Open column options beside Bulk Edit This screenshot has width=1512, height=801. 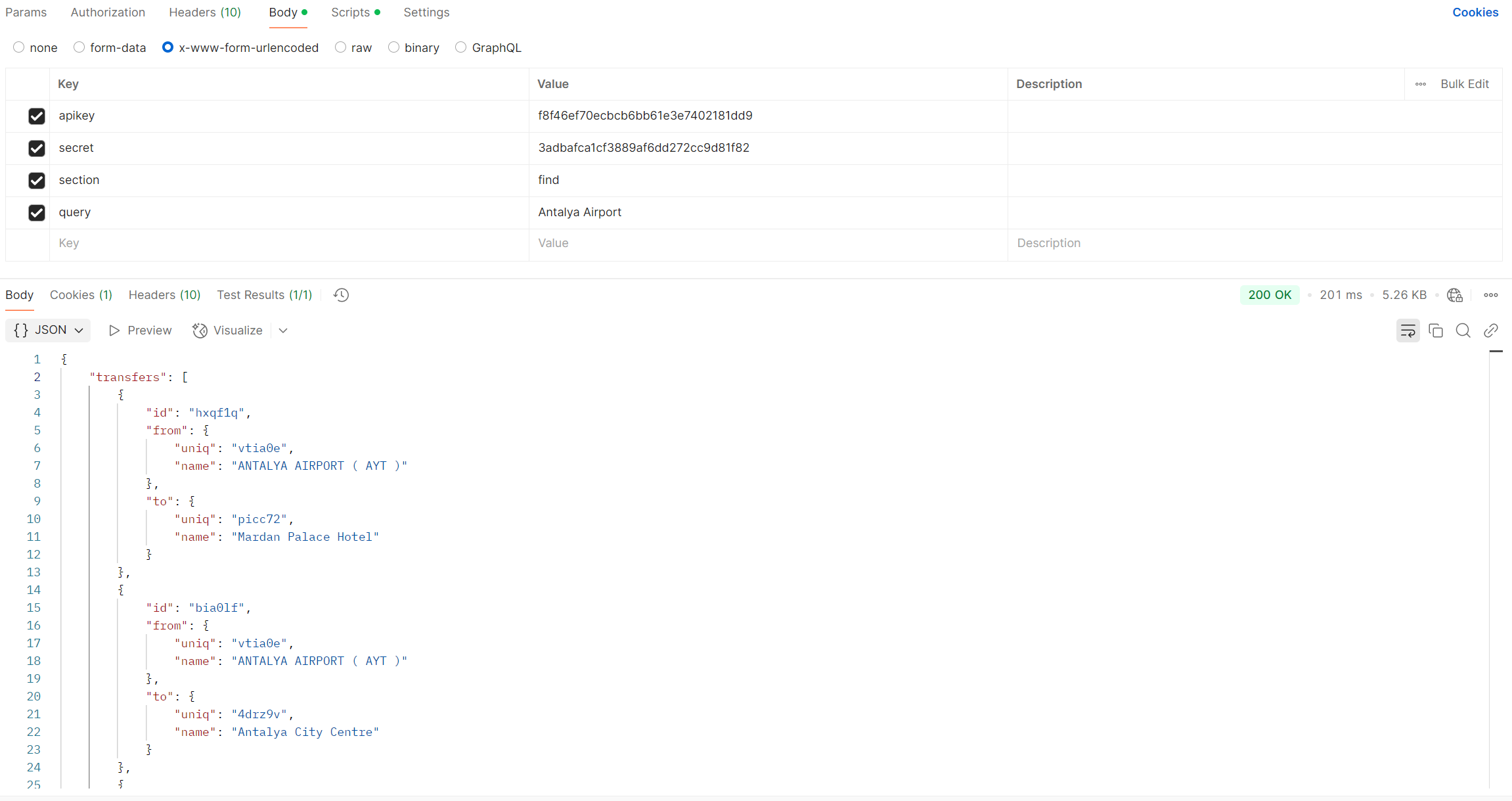click(1421, 84)
